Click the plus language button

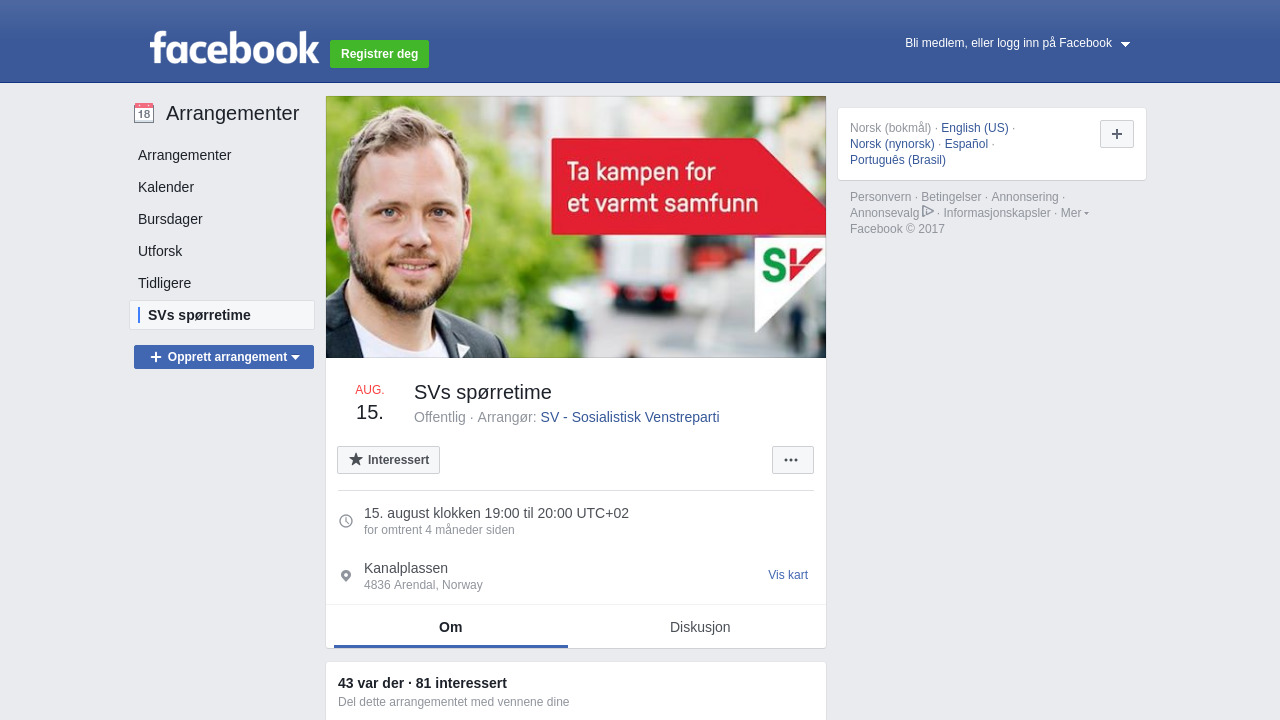(1117, 134)
